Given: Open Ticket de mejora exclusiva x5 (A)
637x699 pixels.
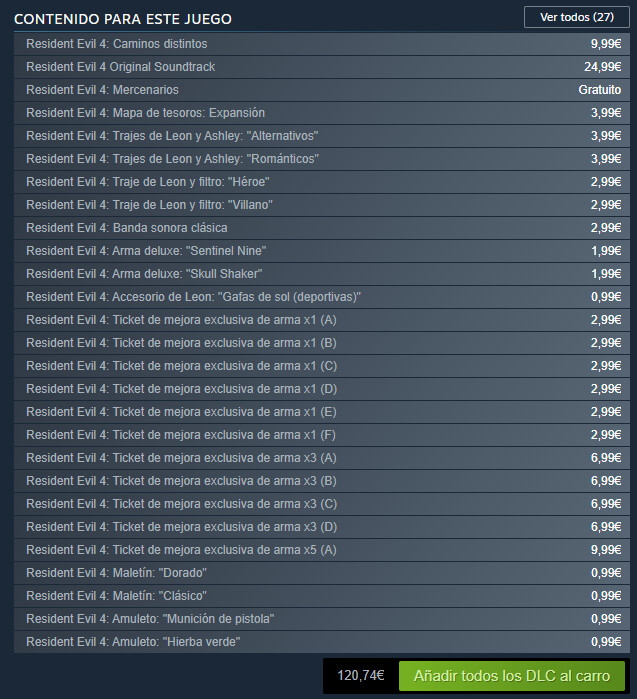Looking at the screenshot, I should click(x=321, y=550).
